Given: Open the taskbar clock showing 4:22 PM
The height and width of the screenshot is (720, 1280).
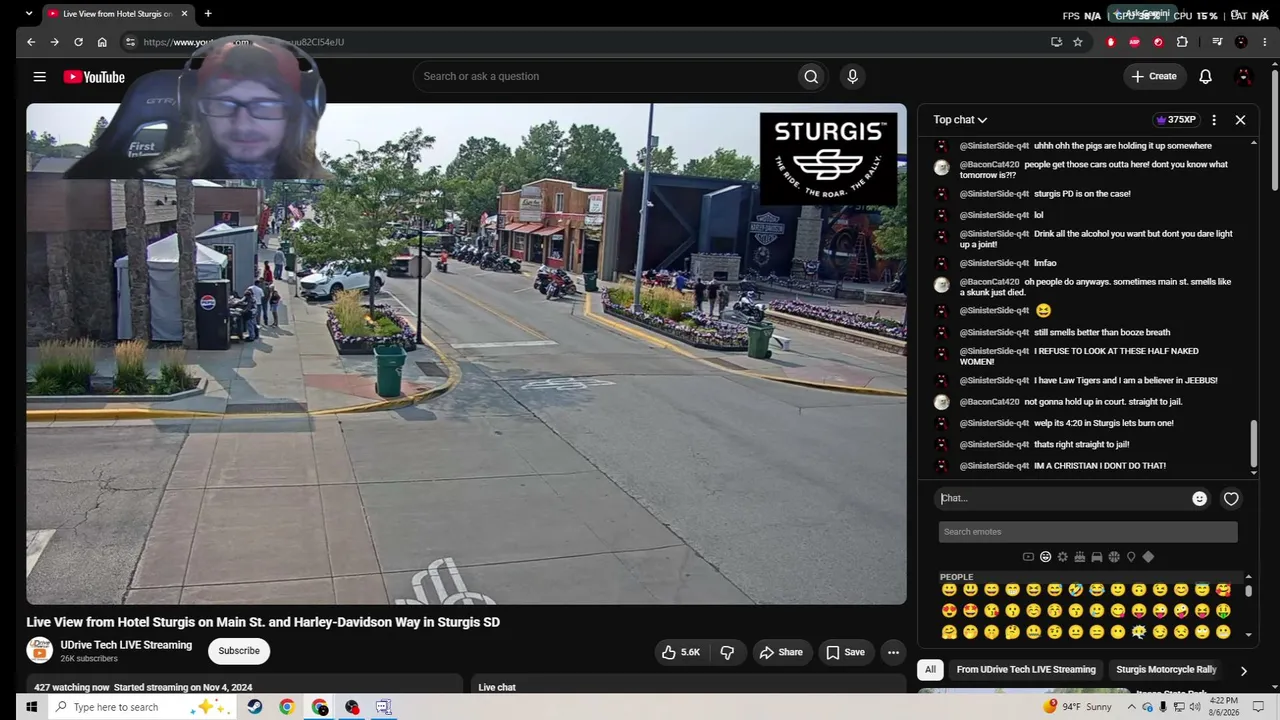Looking at the screenshot, I should coord(1224,707).
